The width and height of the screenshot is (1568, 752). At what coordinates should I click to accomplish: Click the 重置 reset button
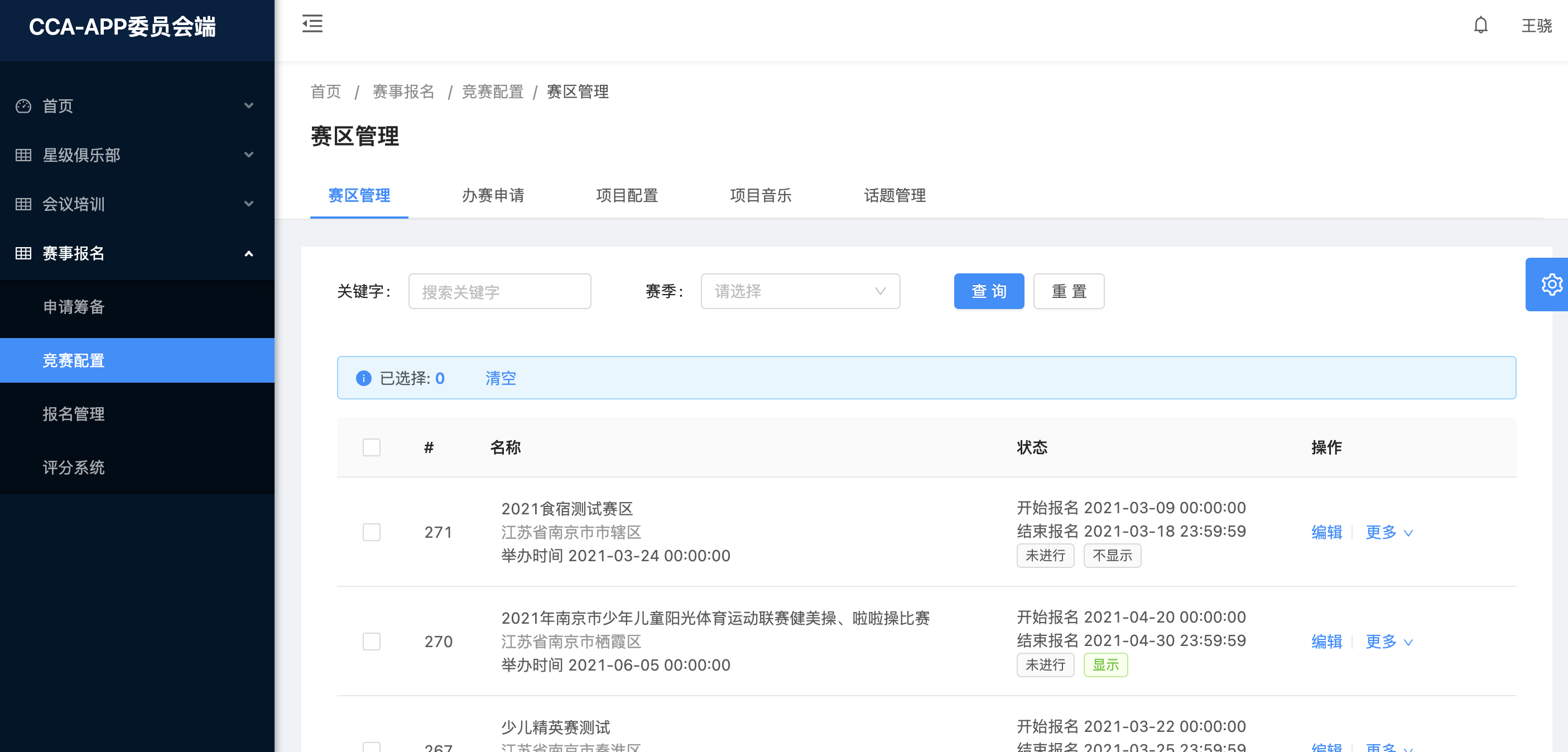tap(1069, 291)
